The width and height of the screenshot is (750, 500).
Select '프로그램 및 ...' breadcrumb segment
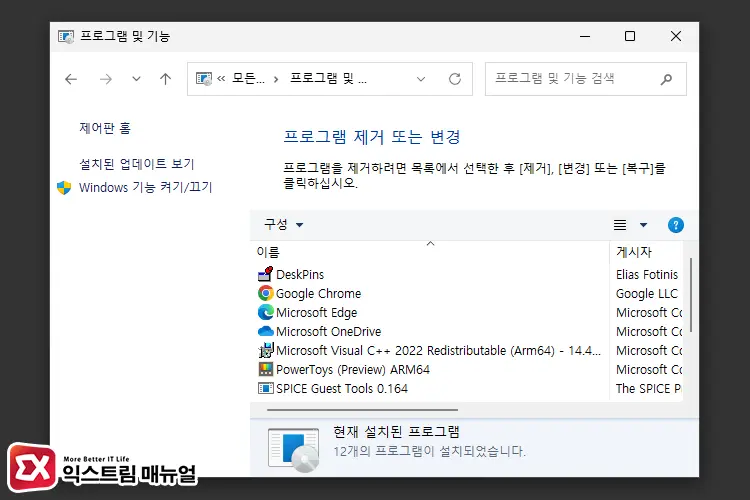[x=329, y=78]
